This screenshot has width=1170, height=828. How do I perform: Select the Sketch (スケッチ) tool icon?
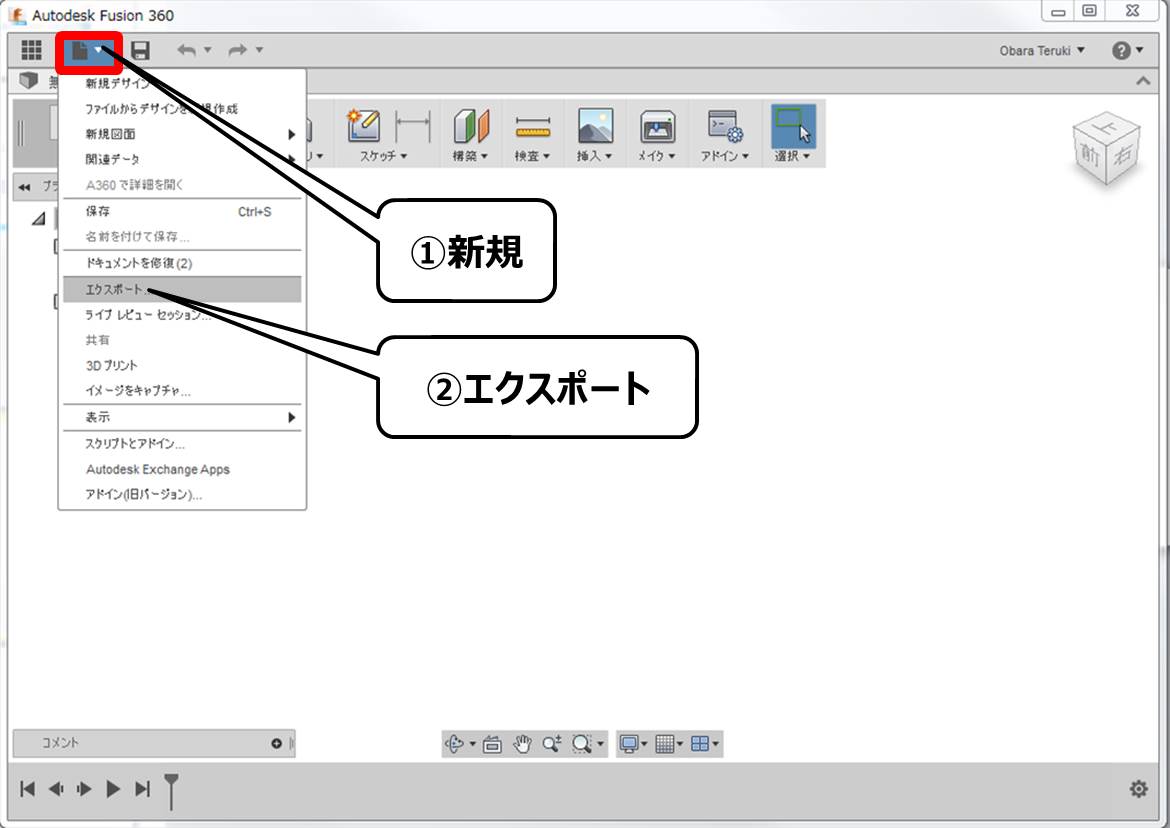tap(363, 125)
